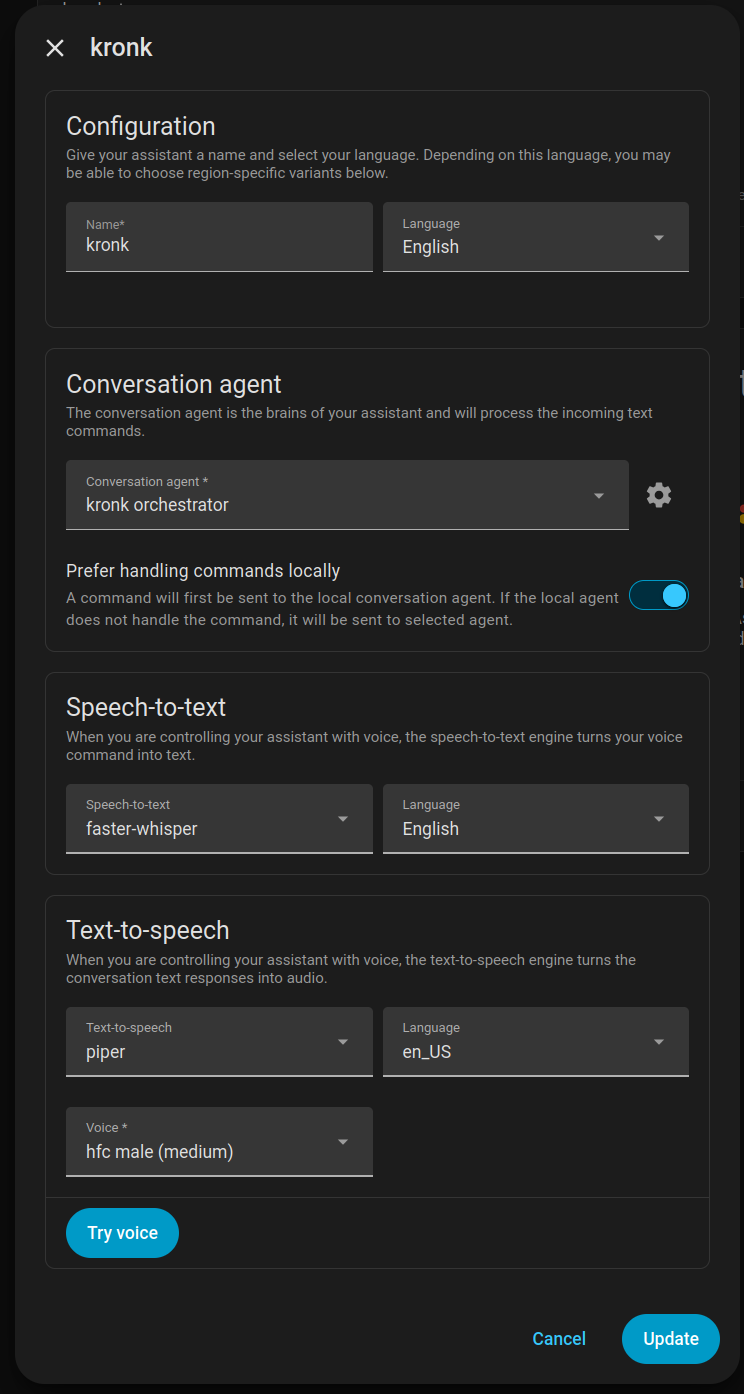Viewport: 744px width, 1394px height.
Task: Click the Cancel button
Action: click(x=559, y=1339)
